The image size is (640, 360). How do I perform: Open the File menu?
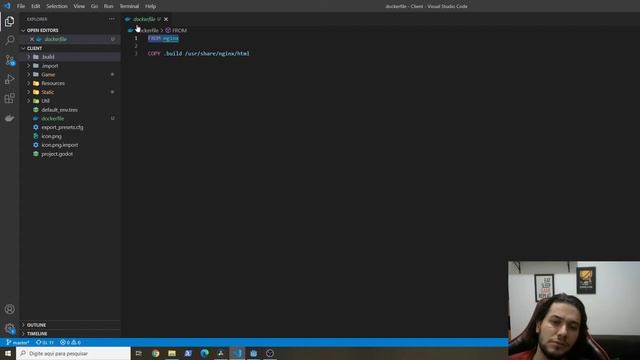21,6
